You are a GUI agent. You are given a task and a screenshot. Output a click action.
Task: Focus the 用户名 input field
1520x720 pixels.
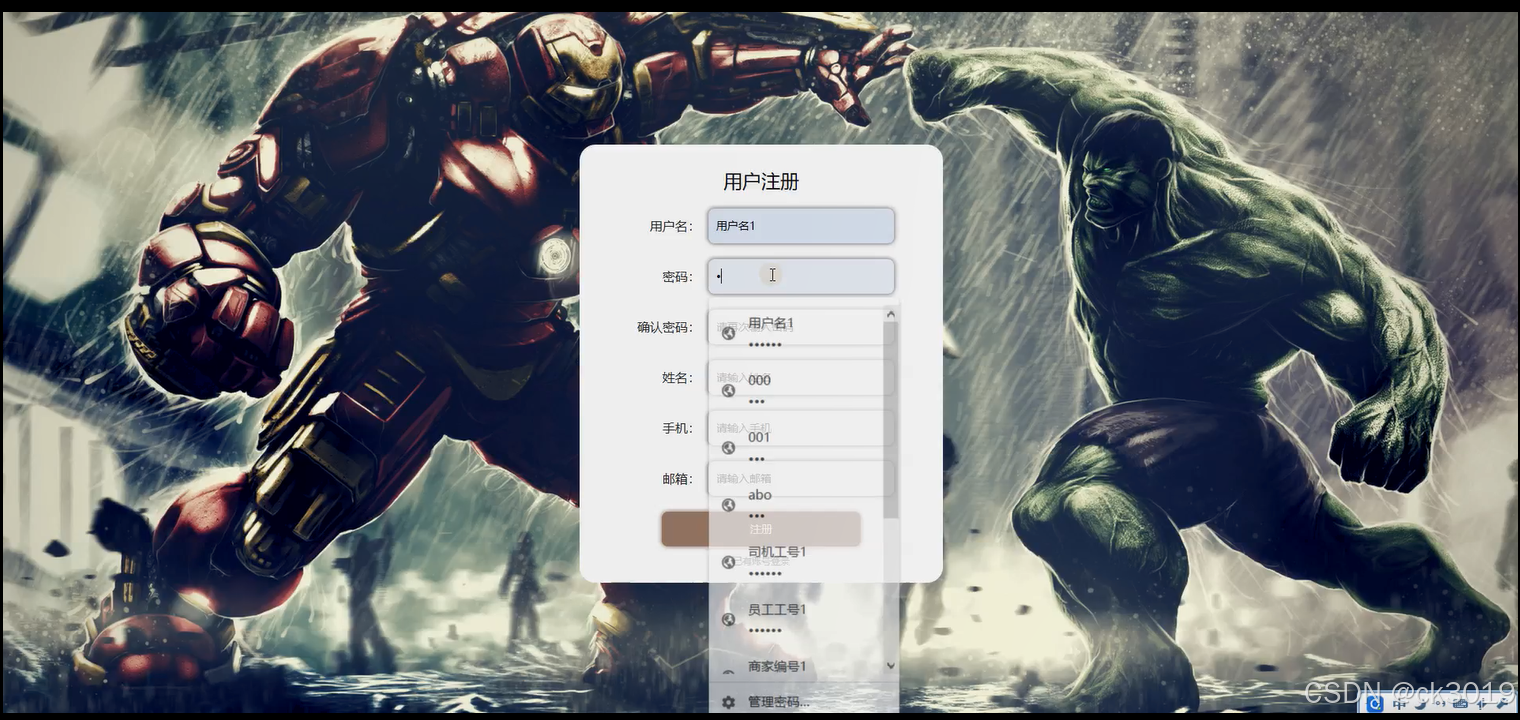tap(801, 226)
